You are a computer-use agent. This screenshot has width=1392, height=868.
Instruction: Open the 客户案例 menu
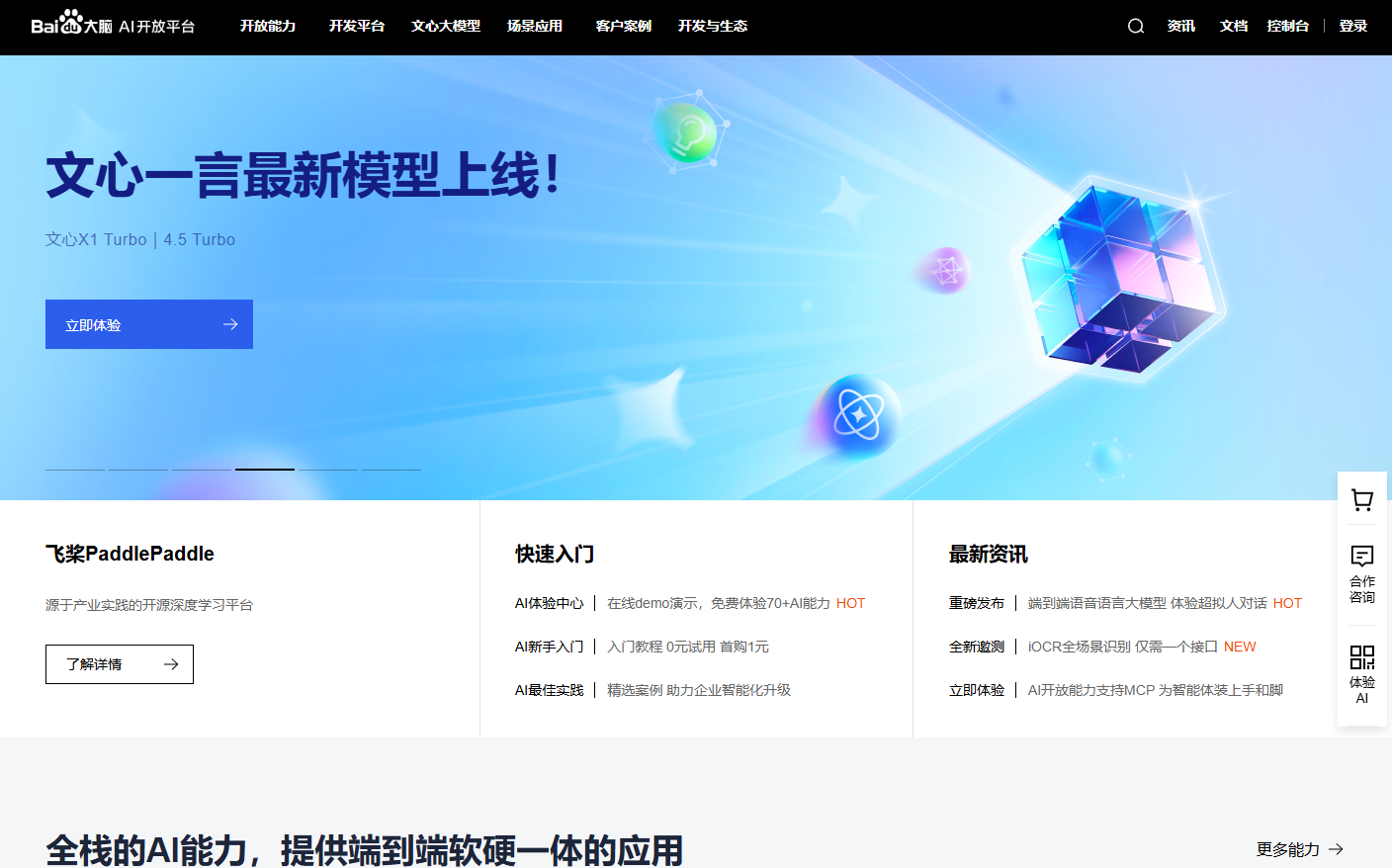click(x=624, y=26)
